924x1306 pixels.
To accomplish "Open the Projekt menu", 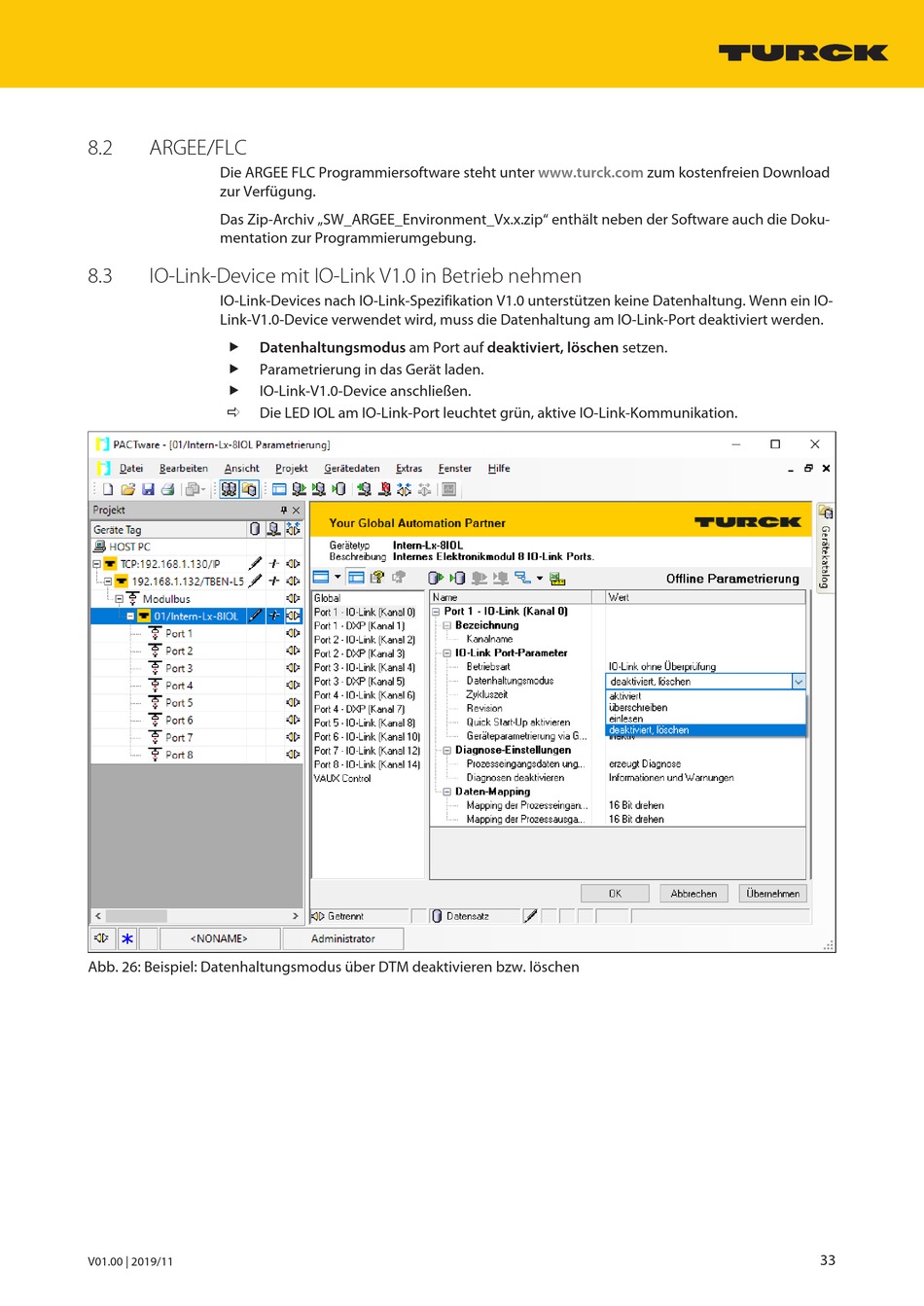I will 292,469.
